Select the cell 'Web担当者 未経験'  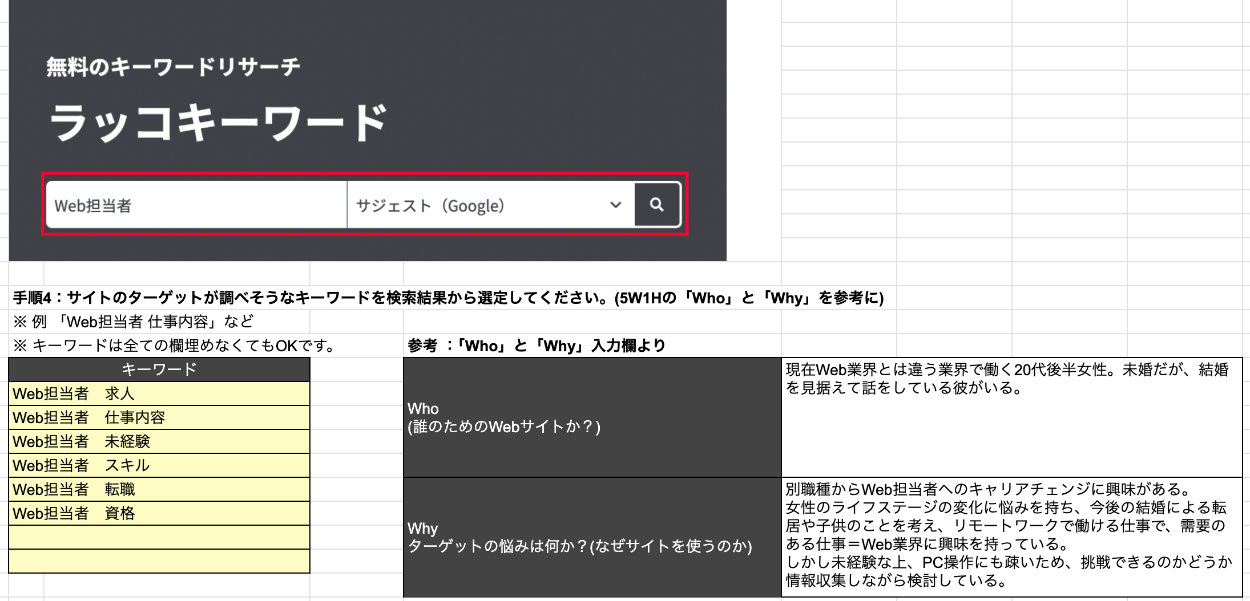pyautogui.click(x=159, y=441)
